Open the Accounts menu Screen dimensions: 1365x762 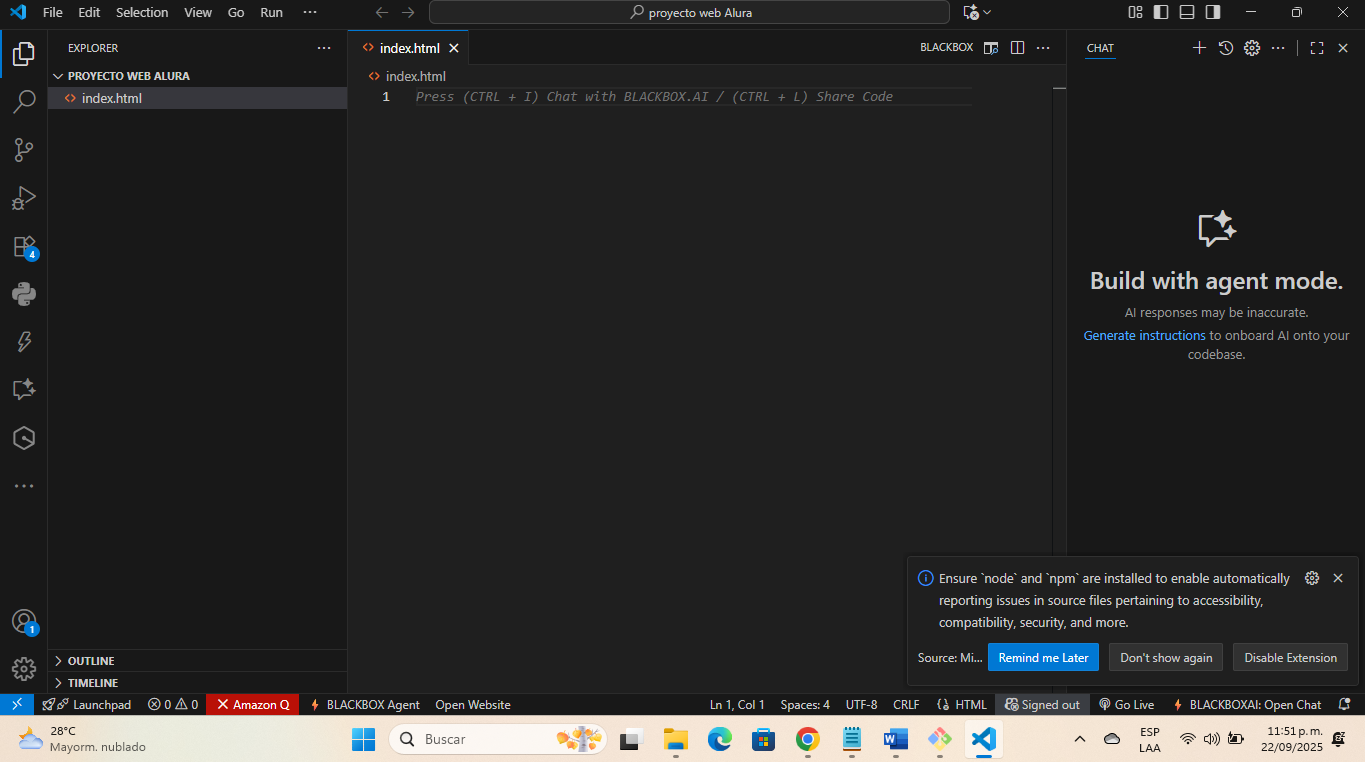pyautogui.click(x=24, y=621)
